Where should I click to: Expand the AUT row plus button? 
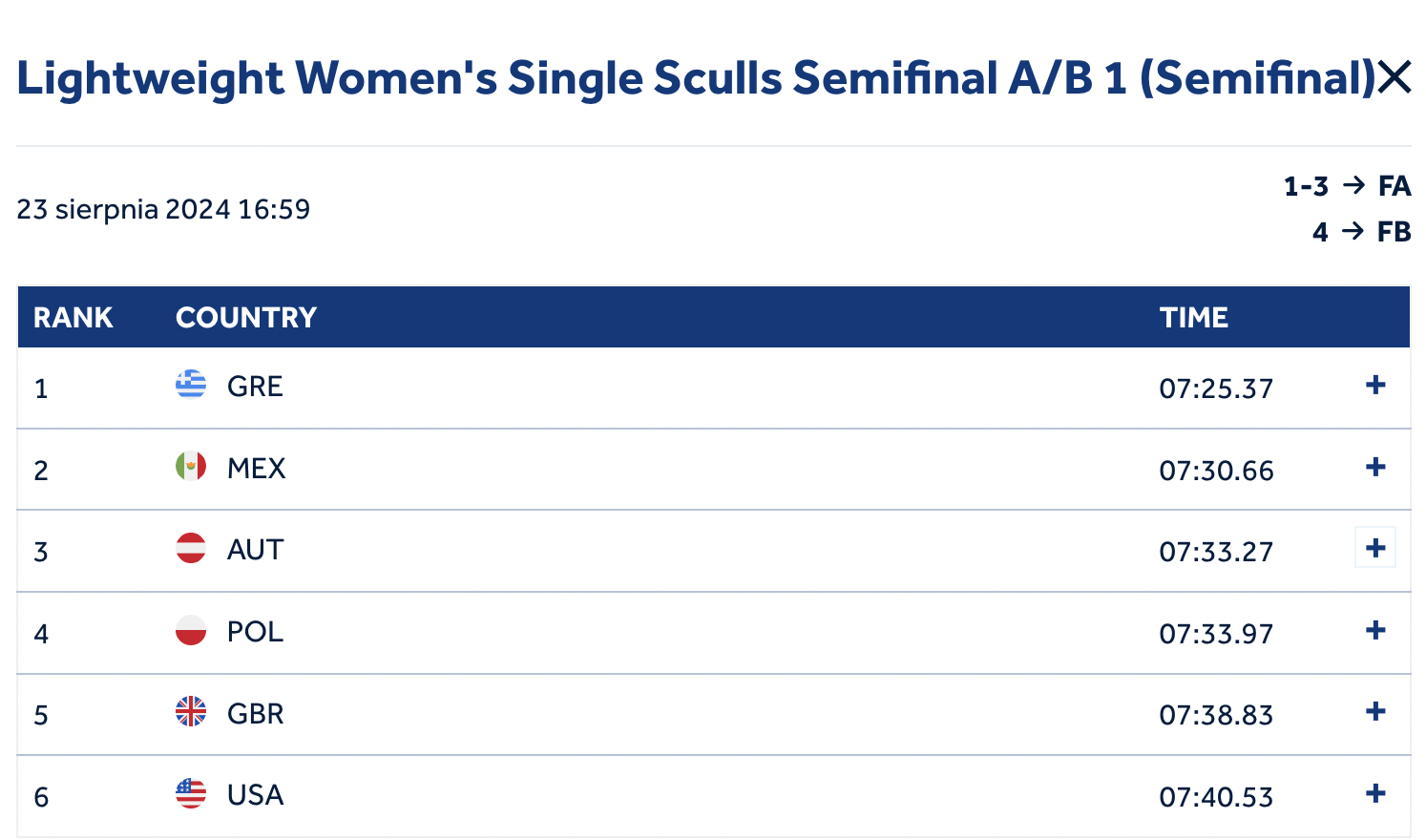(1375, 548)
